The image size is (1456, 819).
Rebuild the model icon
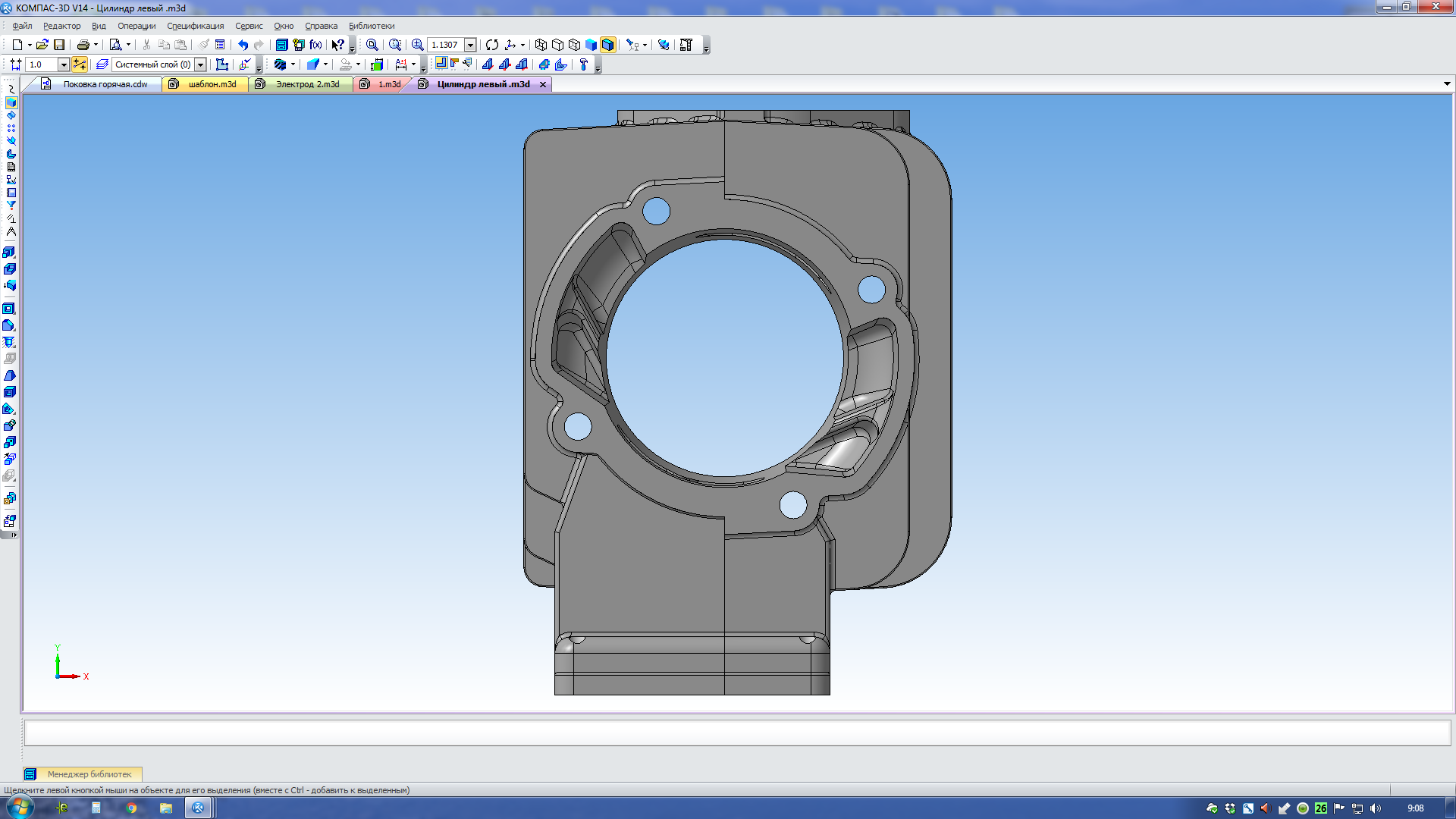[x=664, y=45]
